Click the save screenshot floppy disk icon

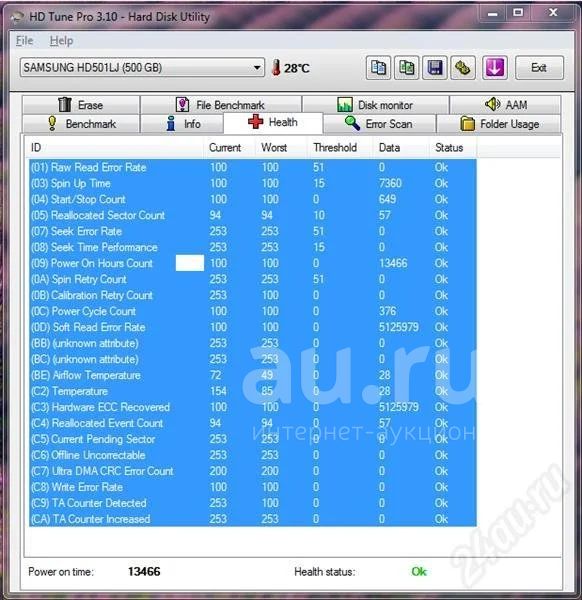(435, 68)
